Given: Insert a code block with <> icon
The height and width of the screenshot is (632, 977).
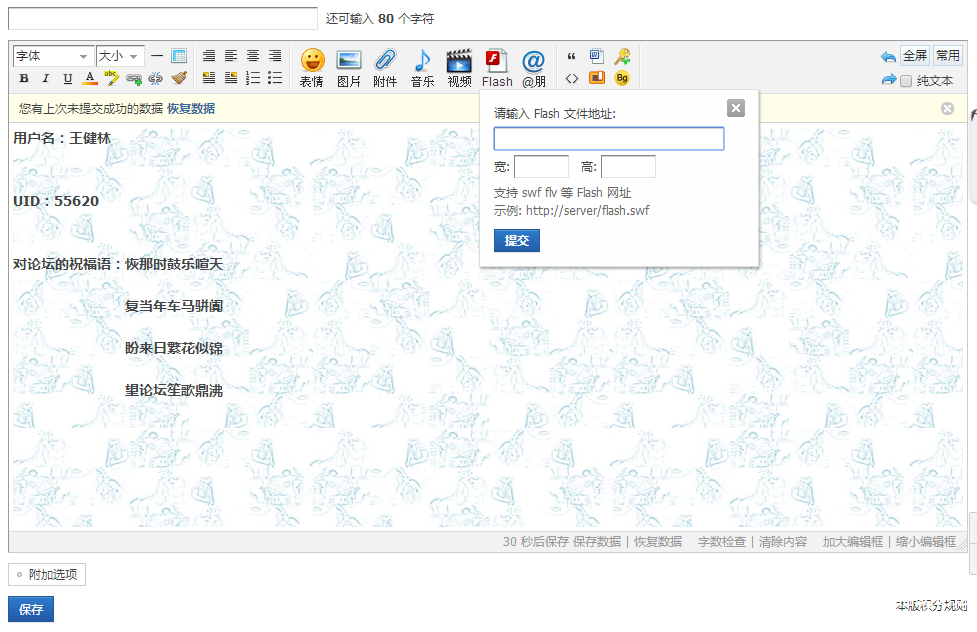Looking at the screenshot, I should 572,78.
